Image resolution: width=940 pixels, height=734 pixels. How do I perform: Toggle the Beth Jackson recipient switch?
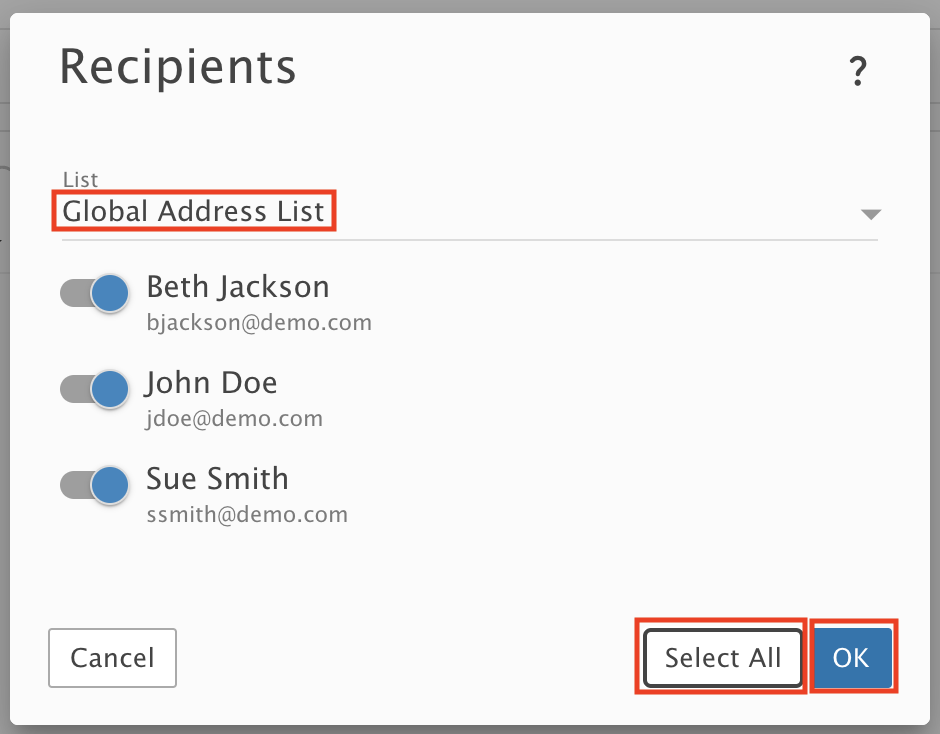point(95,293)
